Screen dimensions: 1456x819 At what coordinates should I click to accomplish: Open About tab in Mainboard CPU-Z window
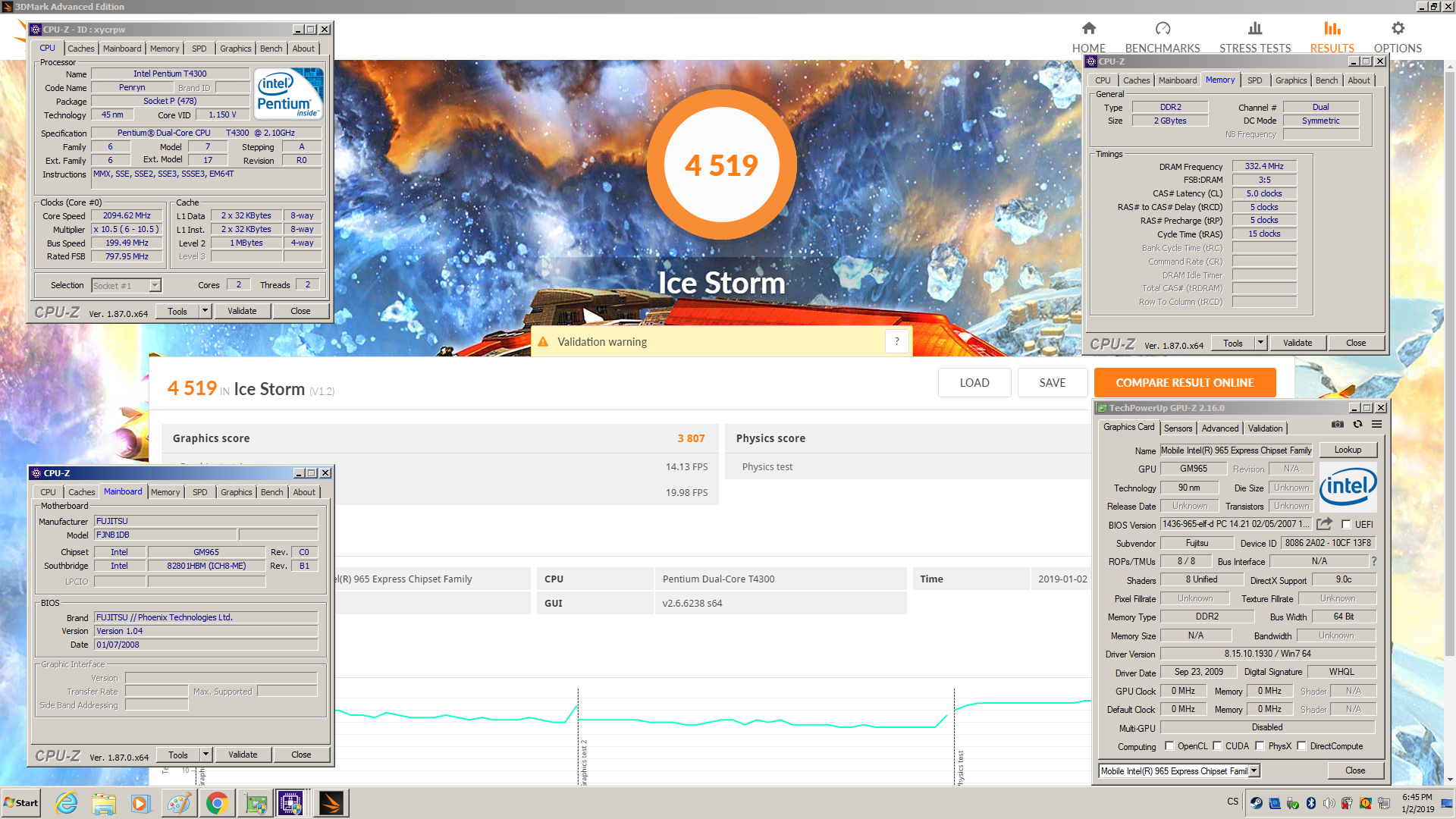304,492
